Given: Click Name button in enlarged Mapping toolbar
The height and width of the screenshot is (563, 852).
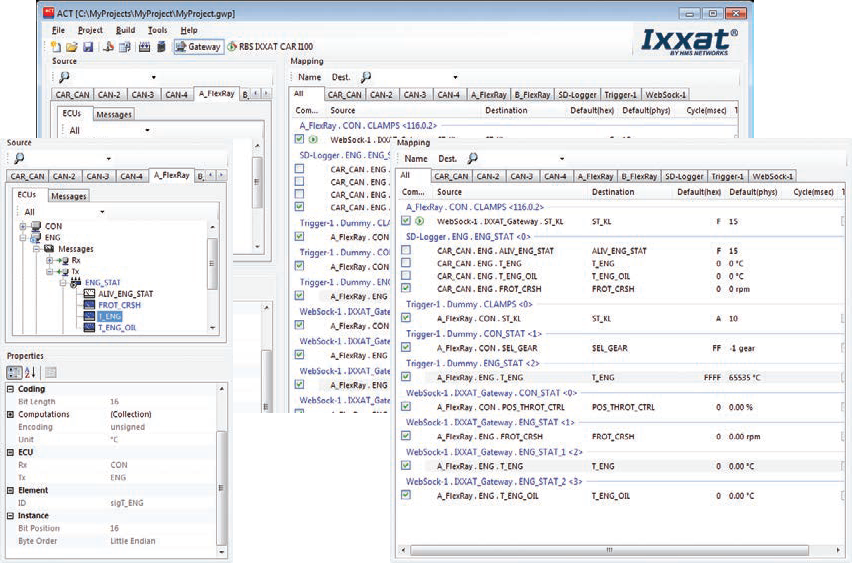Looking at the screenshot, I should 416,159.
